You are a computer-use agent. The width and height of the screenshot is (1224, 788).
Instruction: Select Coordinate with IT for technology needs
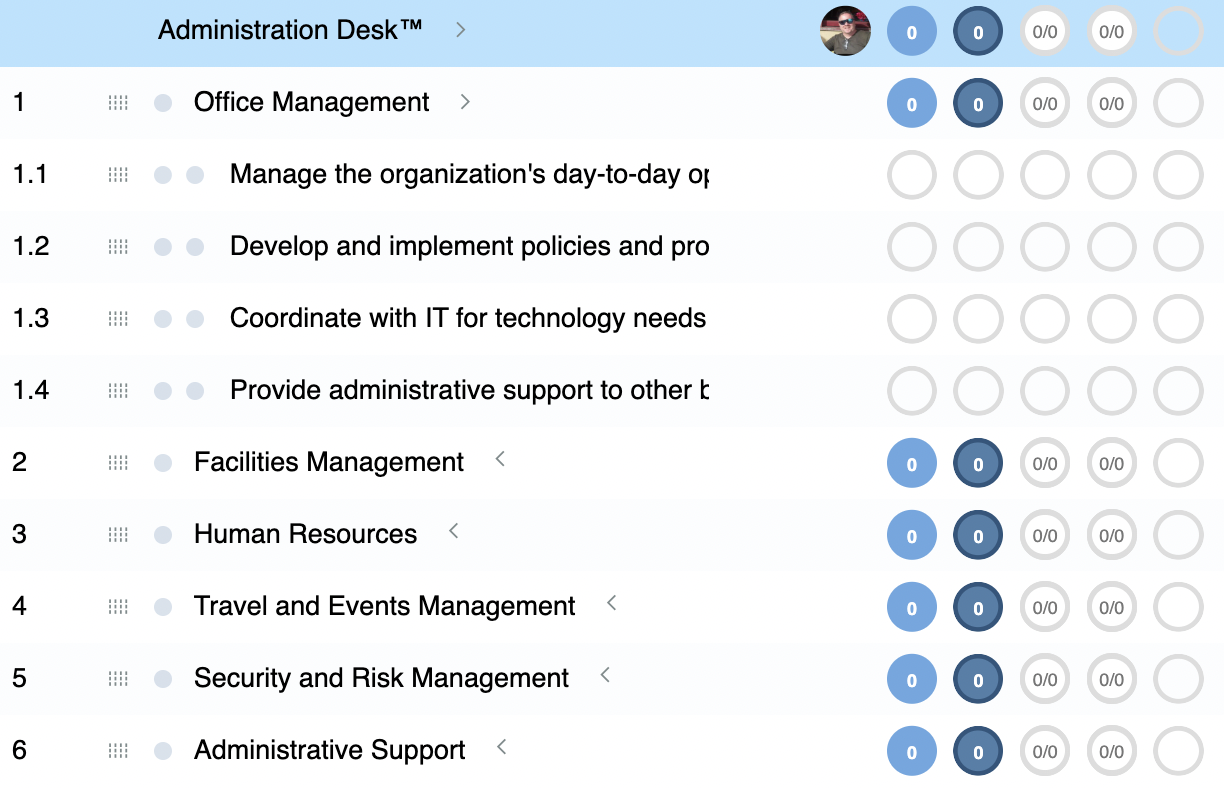467,318
